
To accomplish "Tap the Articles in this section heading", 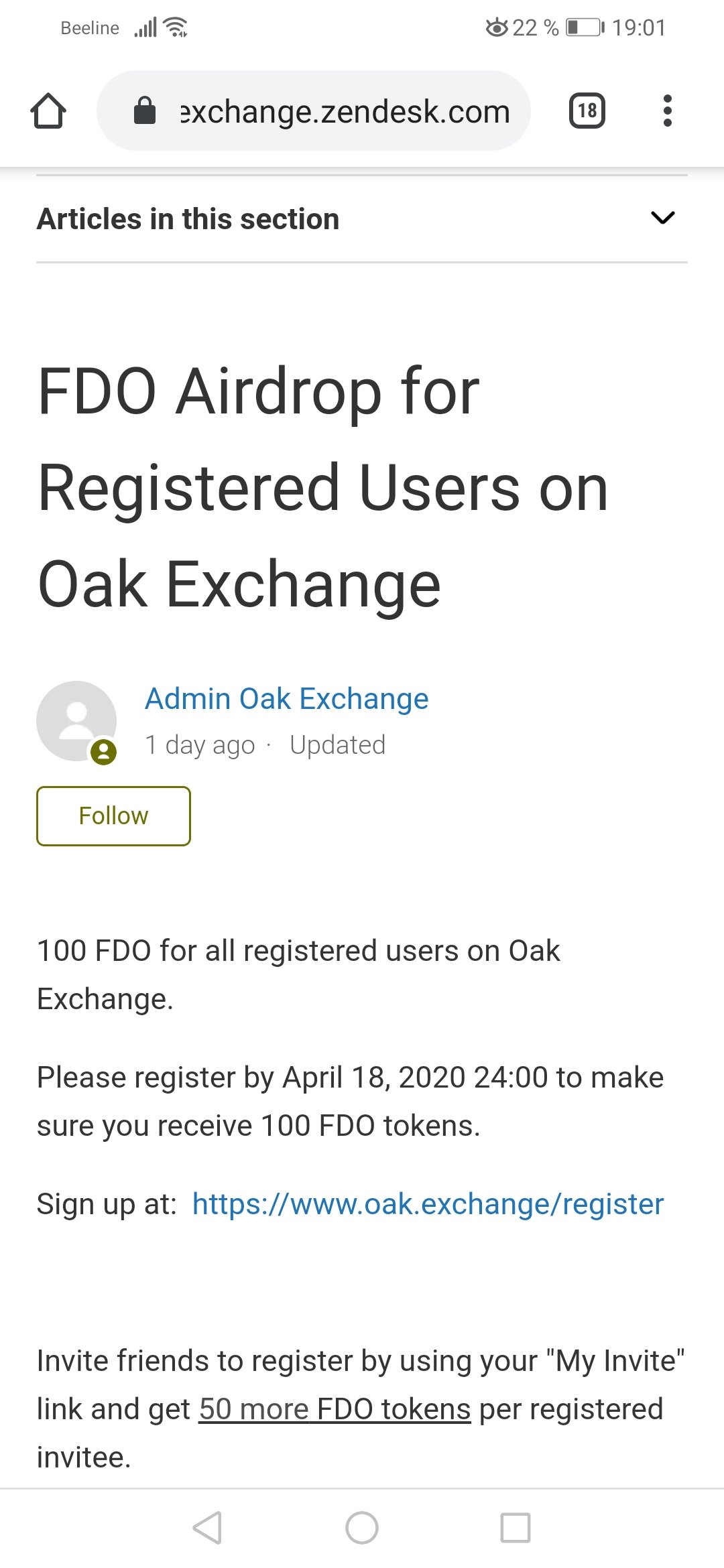I will (188, 219).
